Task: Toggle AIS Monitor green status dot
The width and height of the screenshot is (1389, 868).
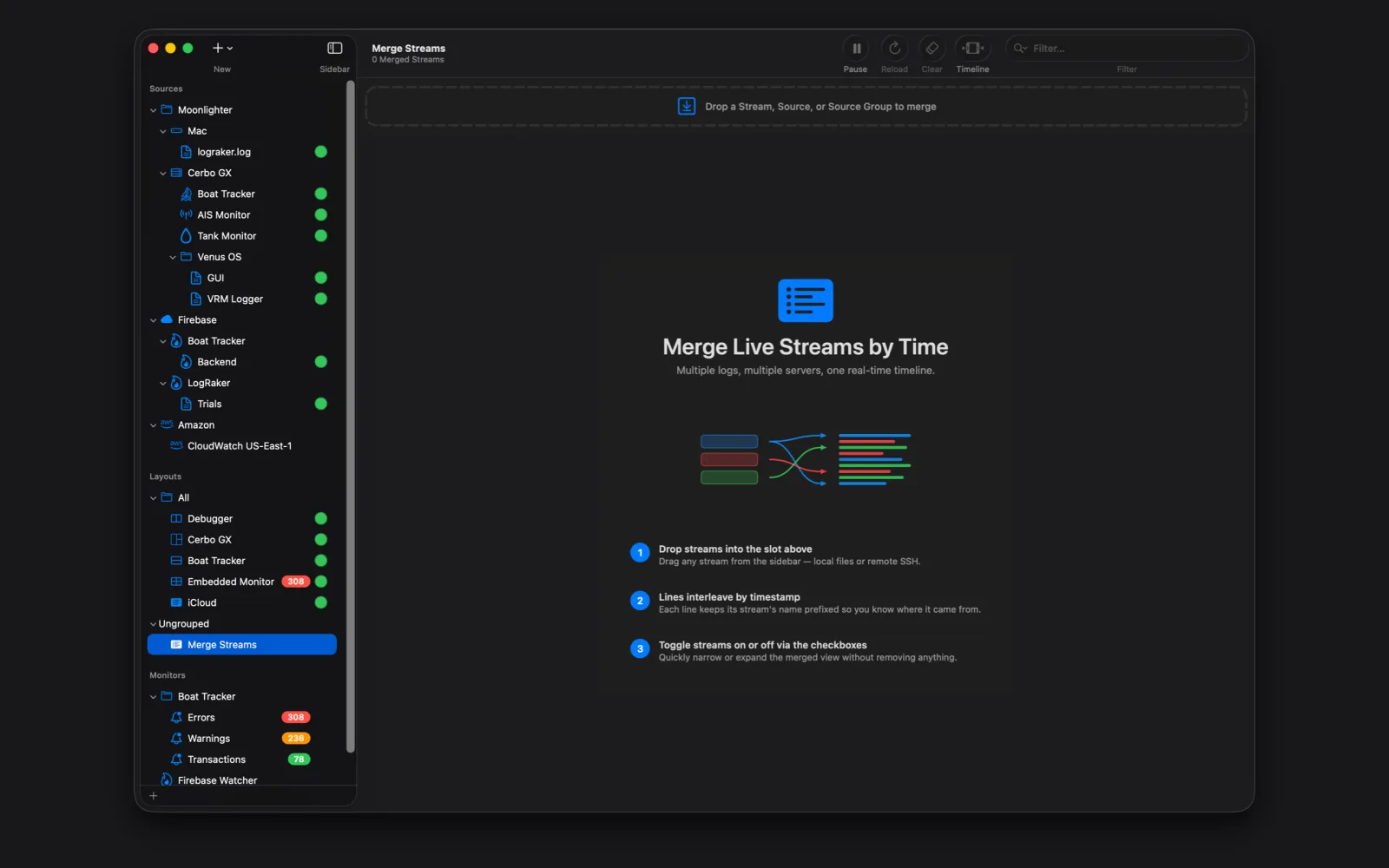Action: pyautogui.click(x=320, y=214)
